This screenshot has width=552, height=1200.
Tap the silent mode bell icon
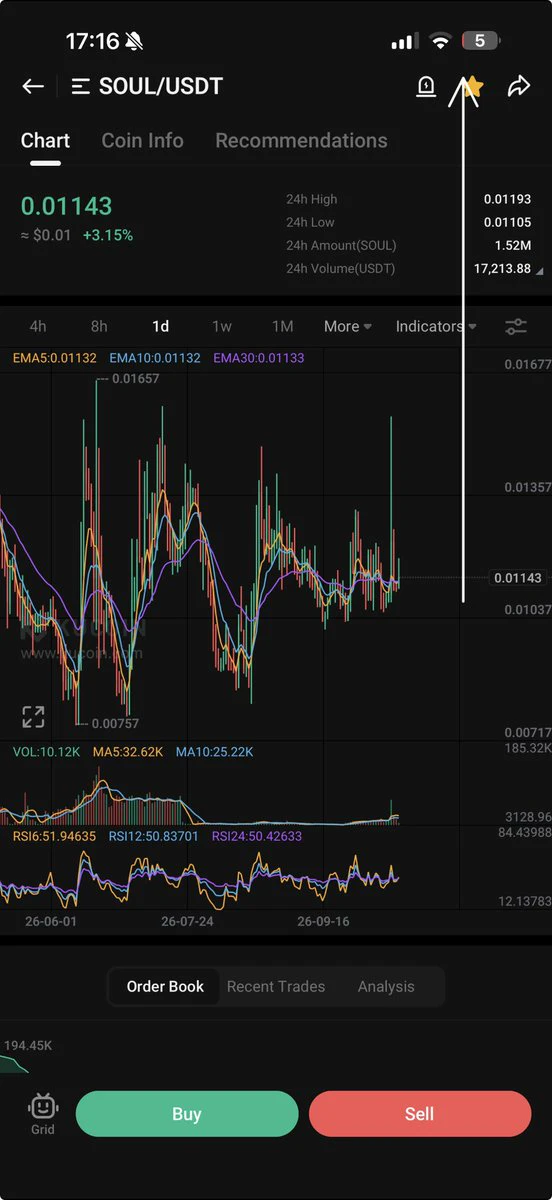(134, 41)
